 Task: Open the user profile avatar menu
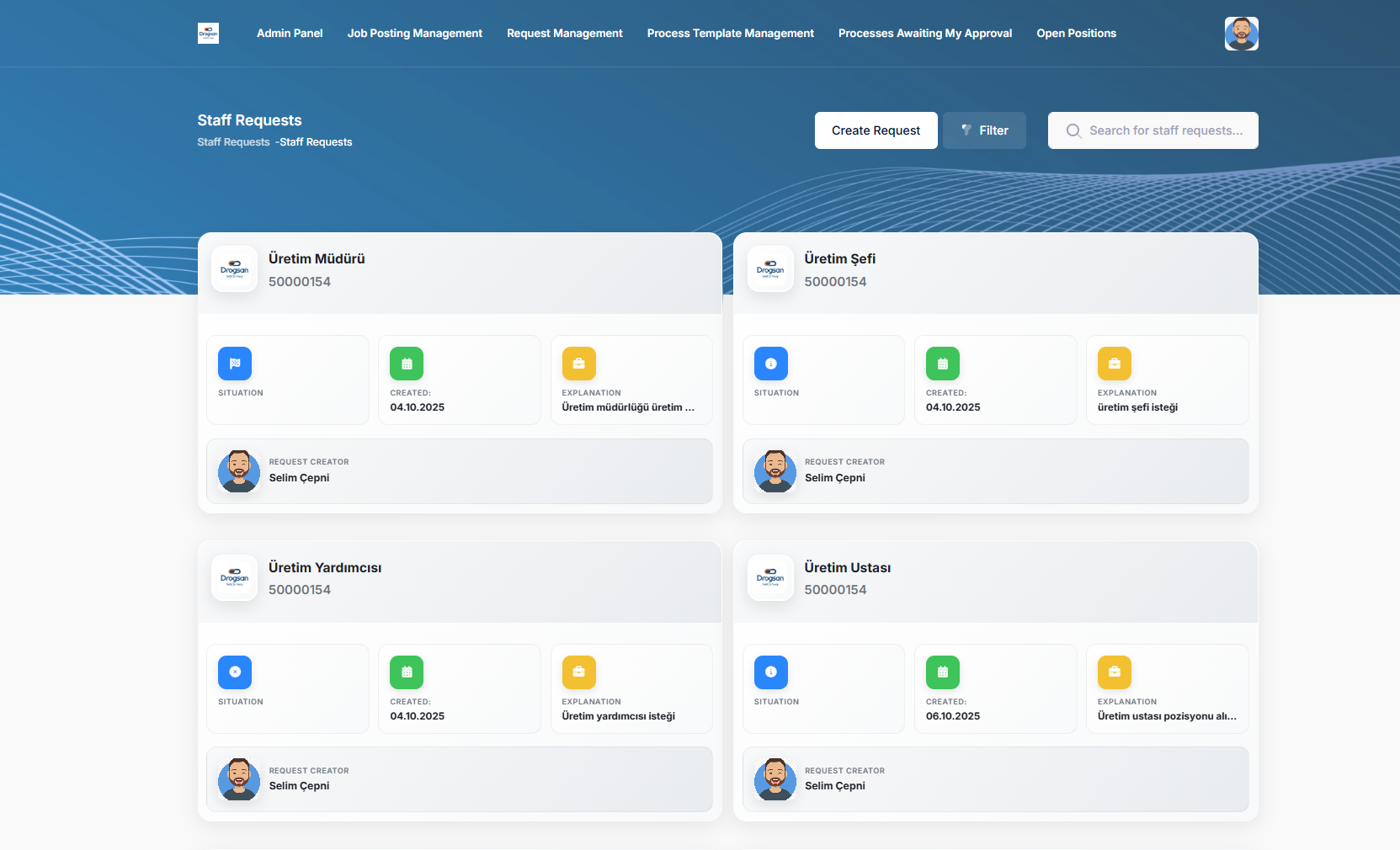point(1241,34)
